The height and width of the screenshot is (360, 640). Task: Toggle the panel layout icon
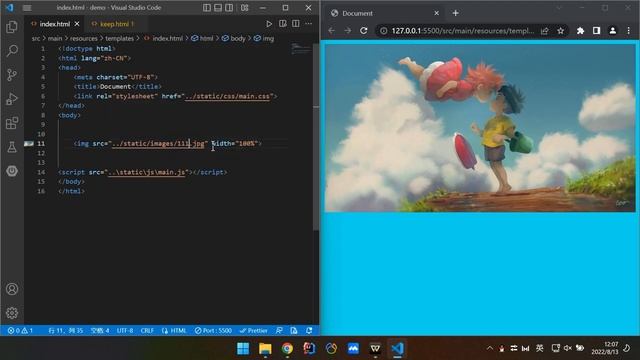pyautogui.click(x=218, y=8)
